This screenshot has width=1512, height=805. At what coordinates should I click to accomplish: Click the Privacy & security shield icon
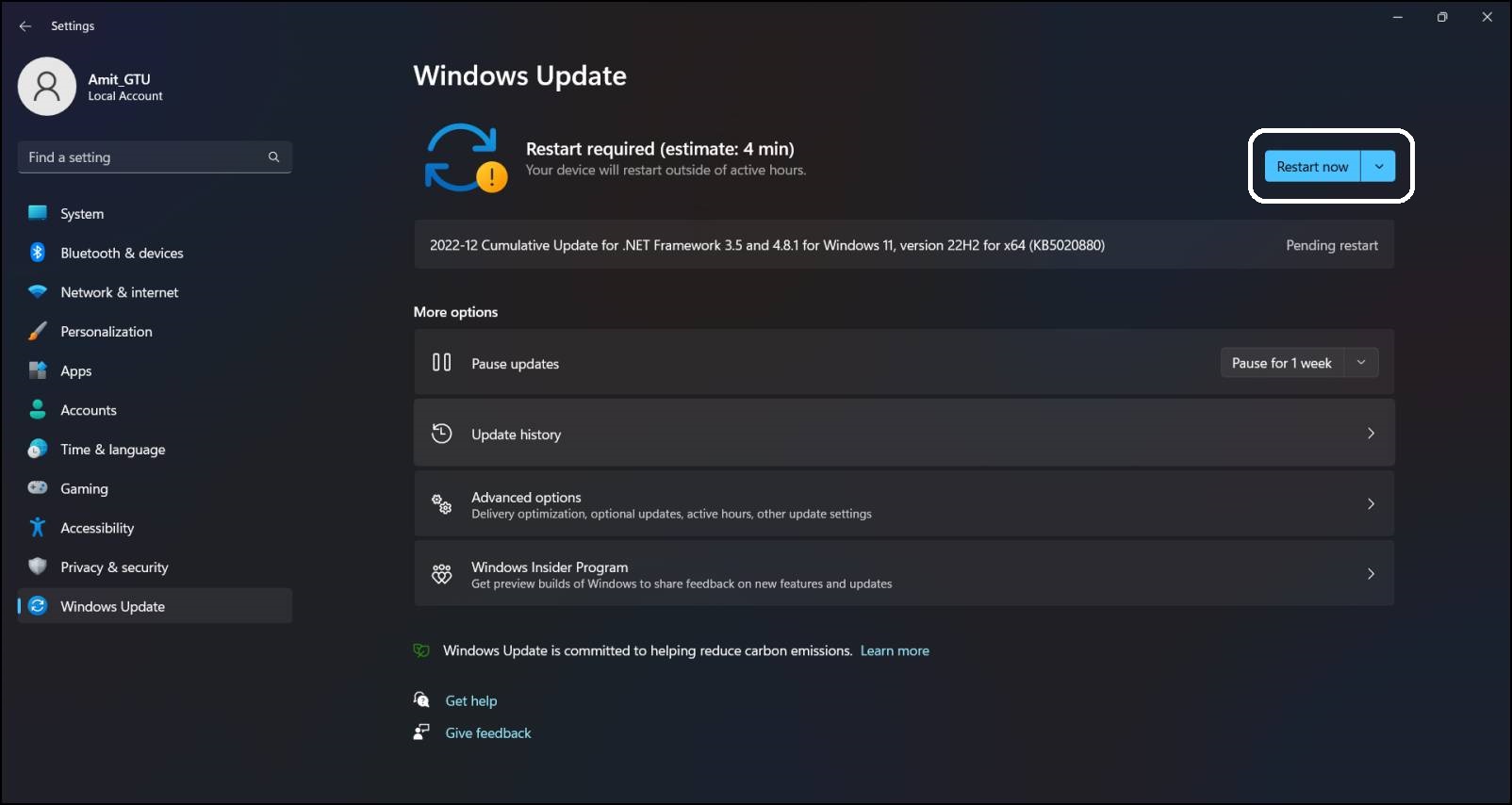coord(38,567)
